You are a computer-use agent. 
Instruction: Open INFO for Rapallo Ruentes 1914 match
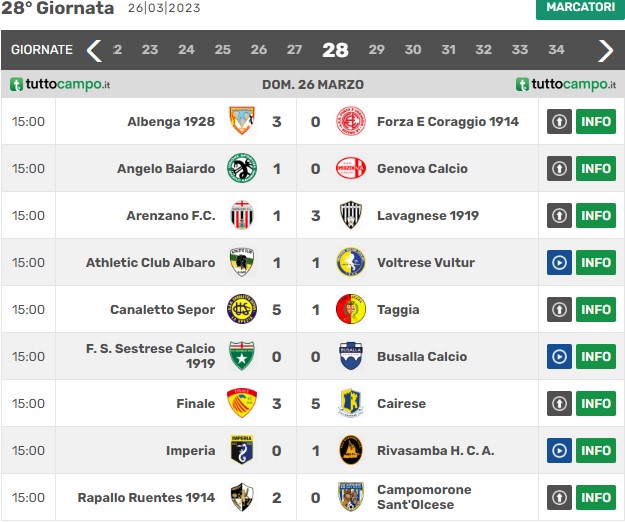point(596,497)
